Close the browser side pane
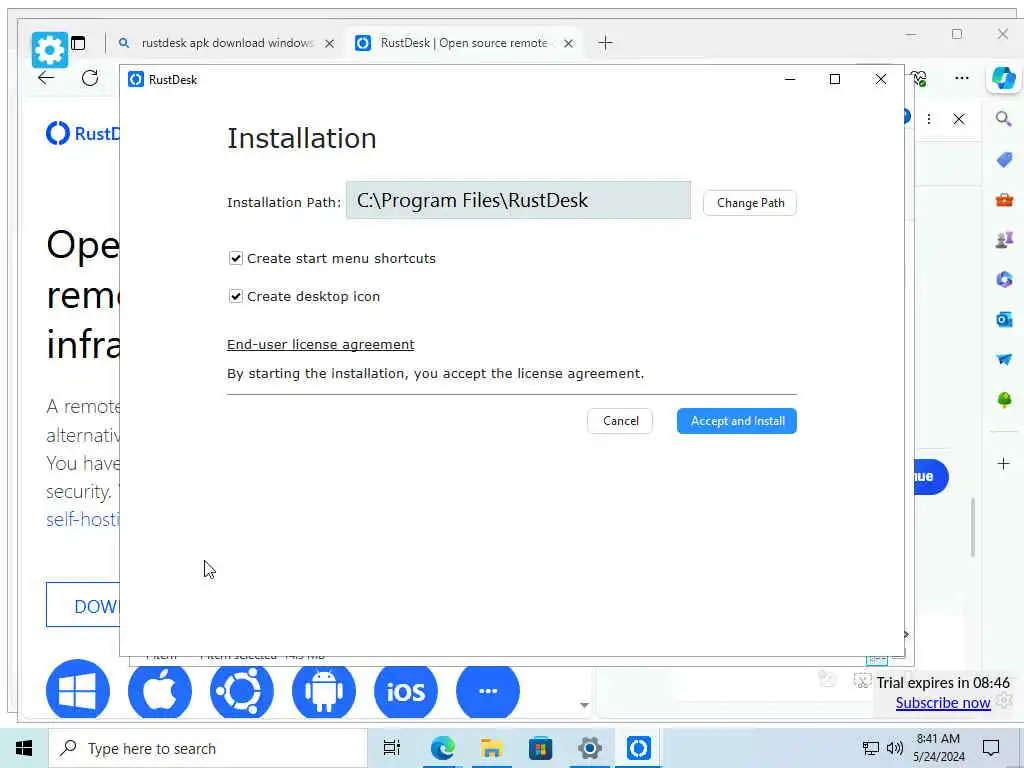 point(959,119)
